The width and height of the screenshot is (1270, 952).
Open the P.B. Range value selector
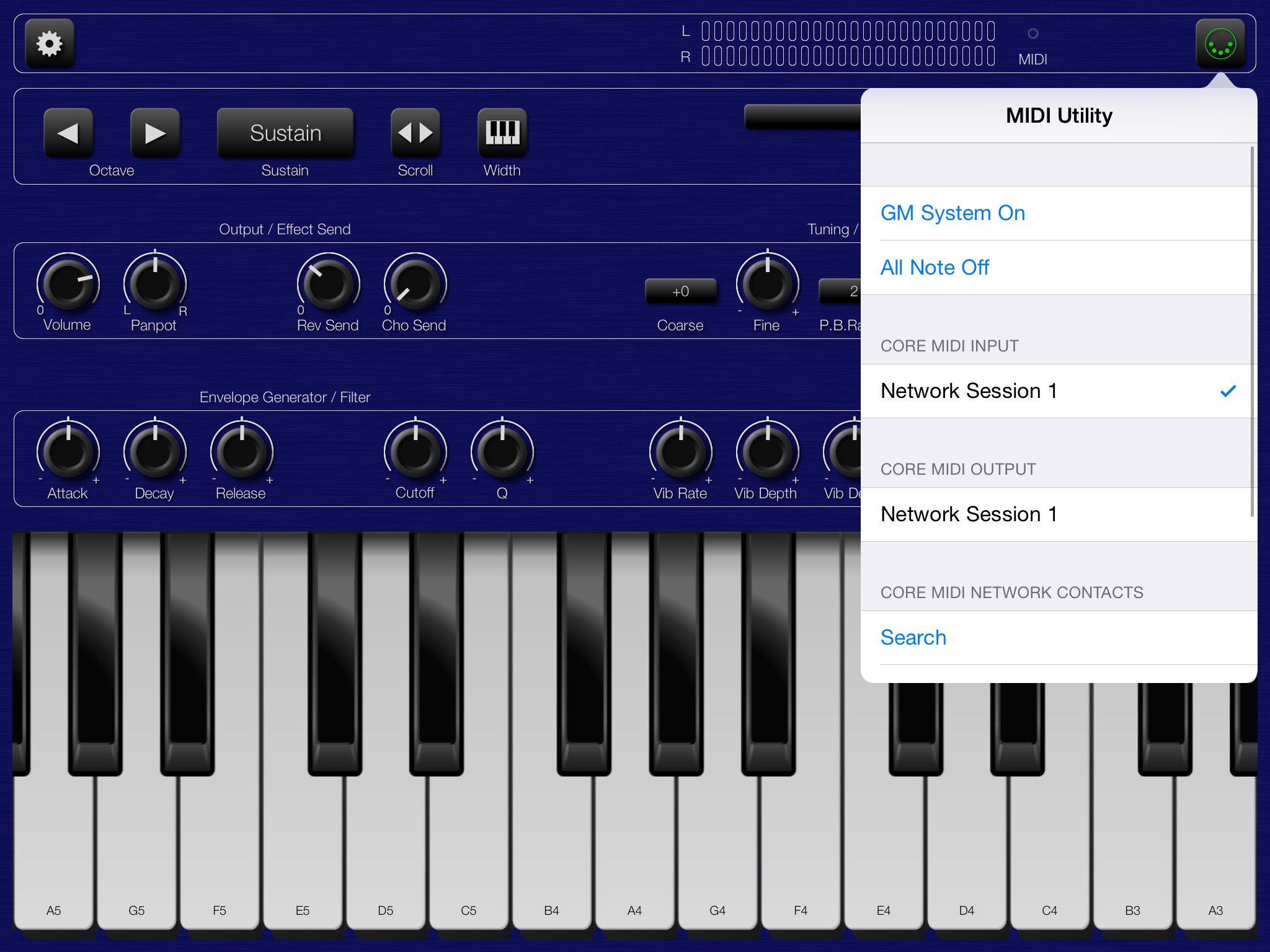(840, 291)
